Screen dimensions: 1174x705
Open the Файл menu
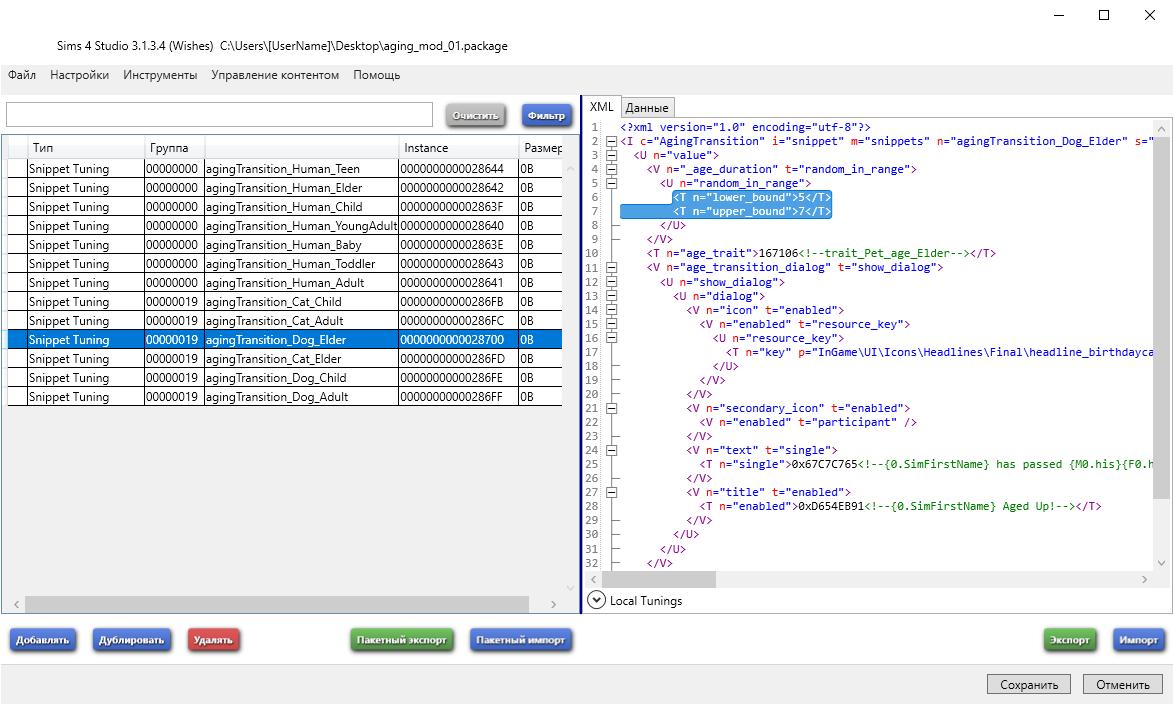[x=22, y=75]
